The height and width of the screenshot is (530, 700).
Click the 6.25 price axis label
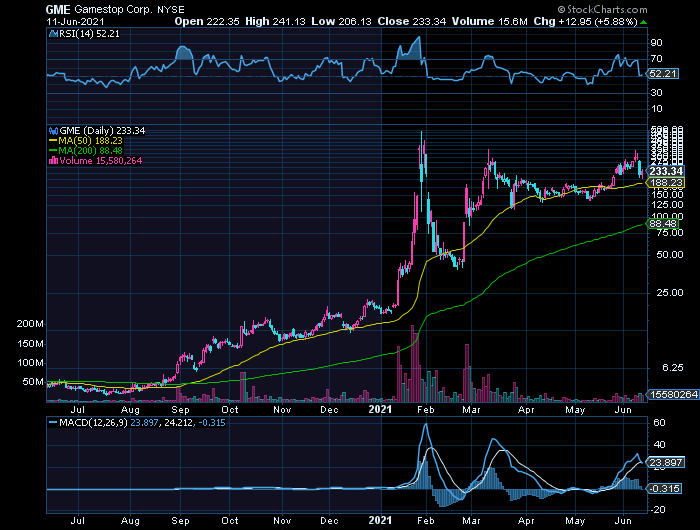click(672, 367)
